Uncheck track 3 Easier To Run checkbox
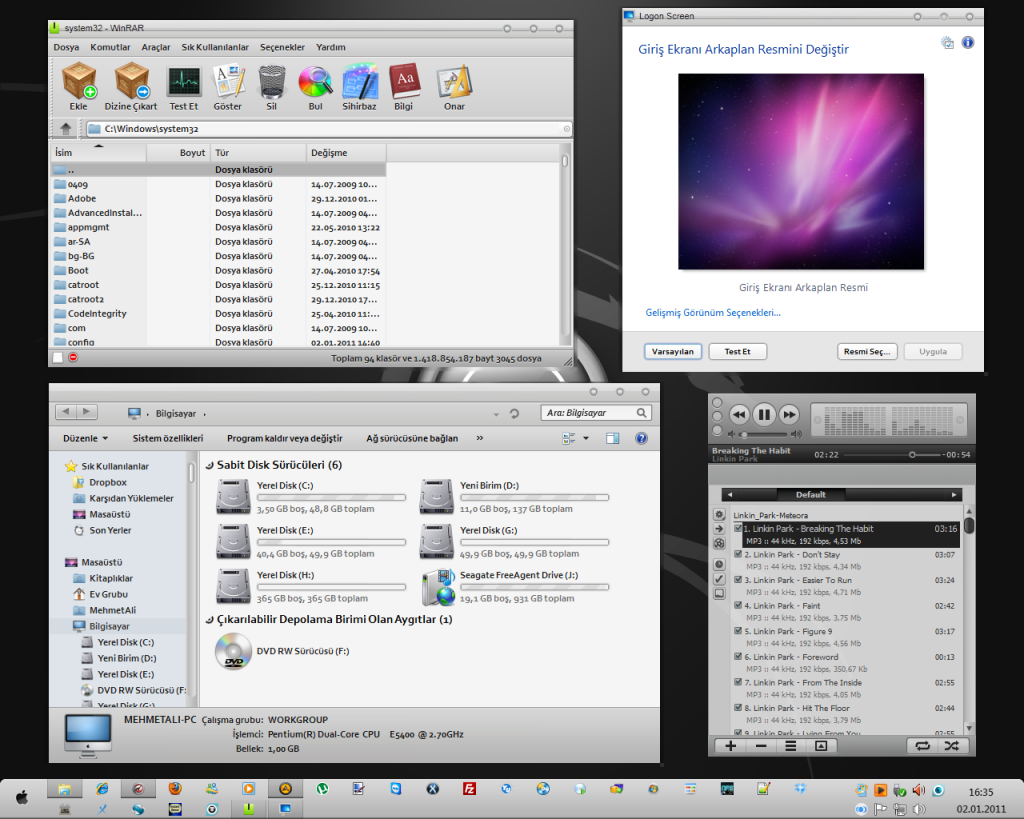 (738, 579)
